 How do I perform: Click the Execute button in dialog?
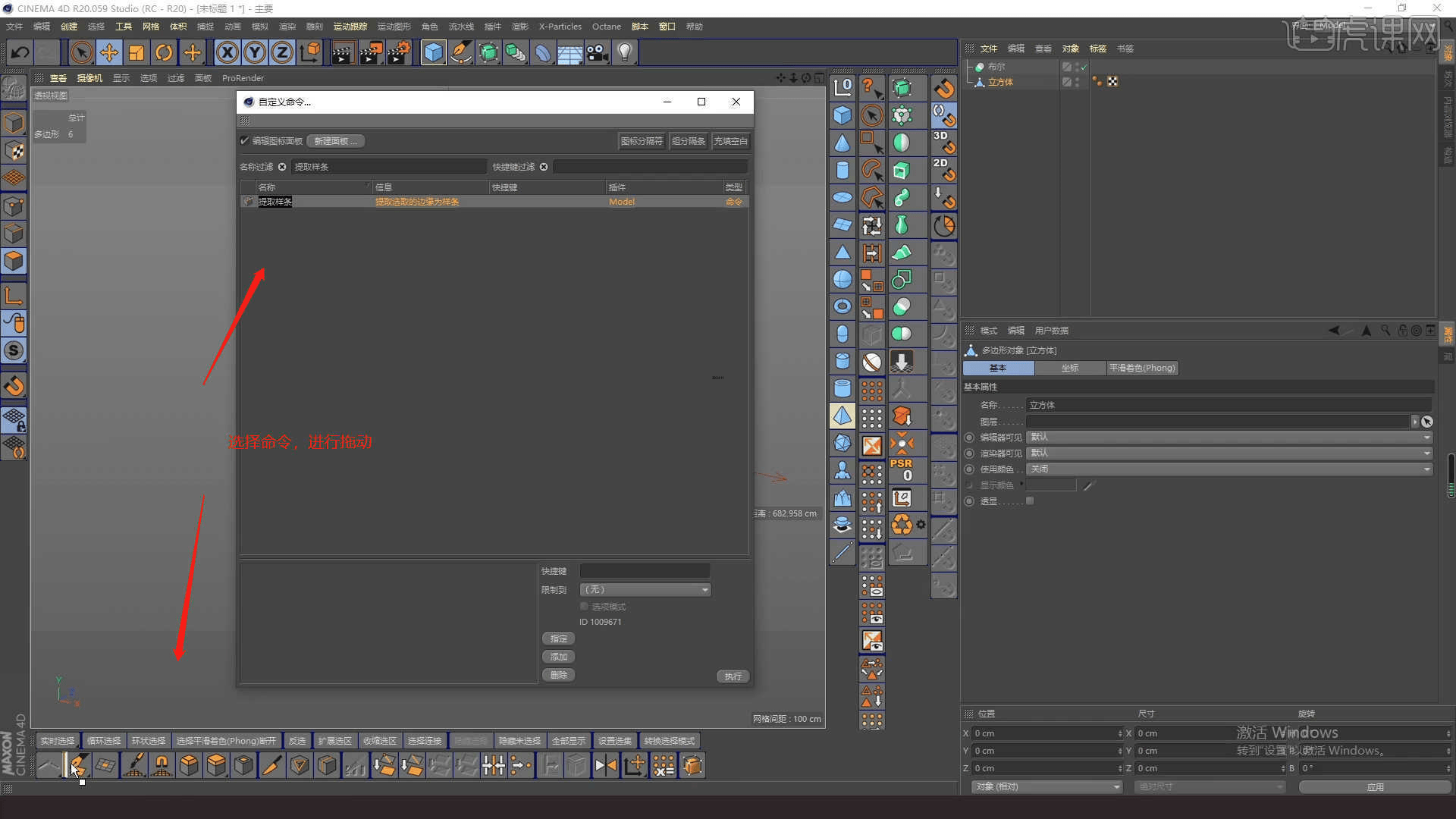(x=733, y=676)
